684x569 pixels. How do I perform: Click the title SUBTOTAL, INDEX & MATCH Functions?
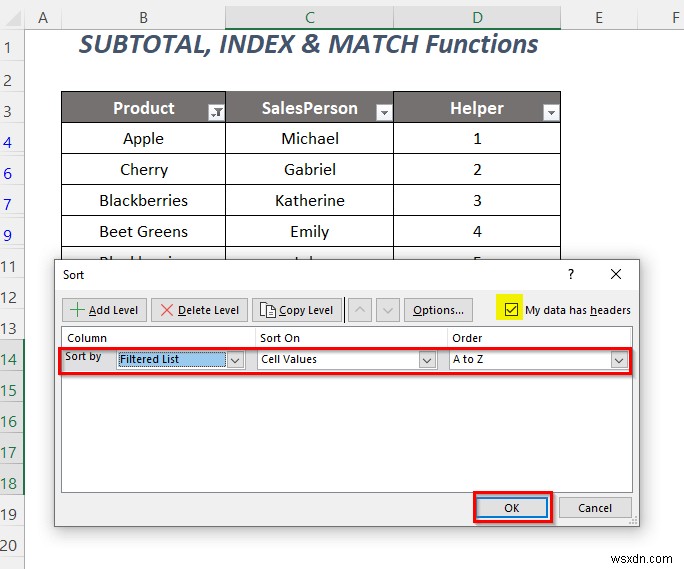click(x=308, y=45)
